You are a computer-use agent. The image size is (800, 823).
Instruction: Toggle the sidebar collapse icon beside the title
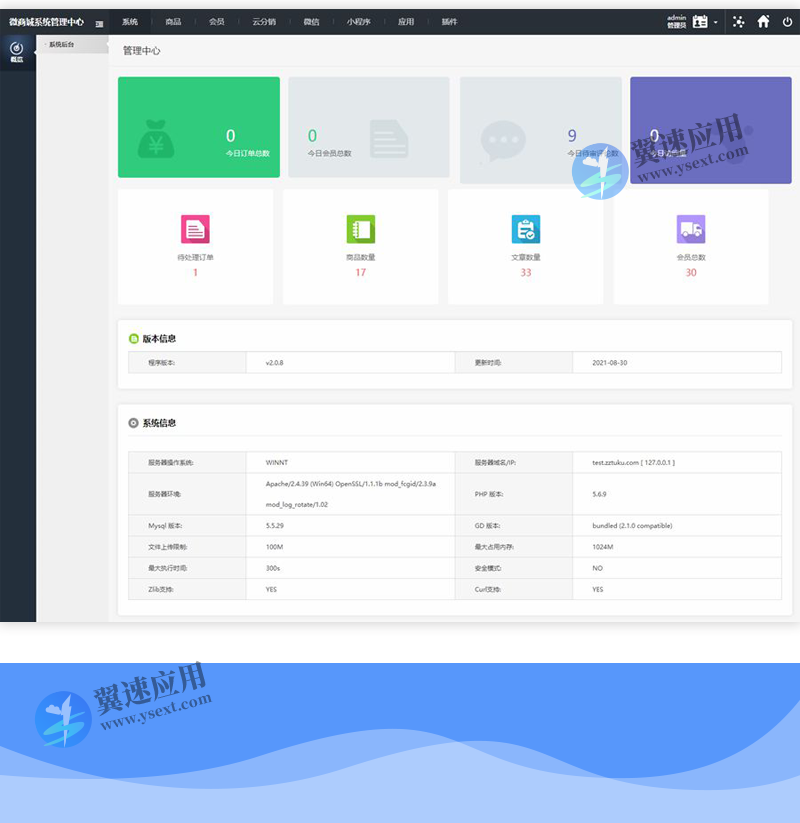click(x=100, y=22)
